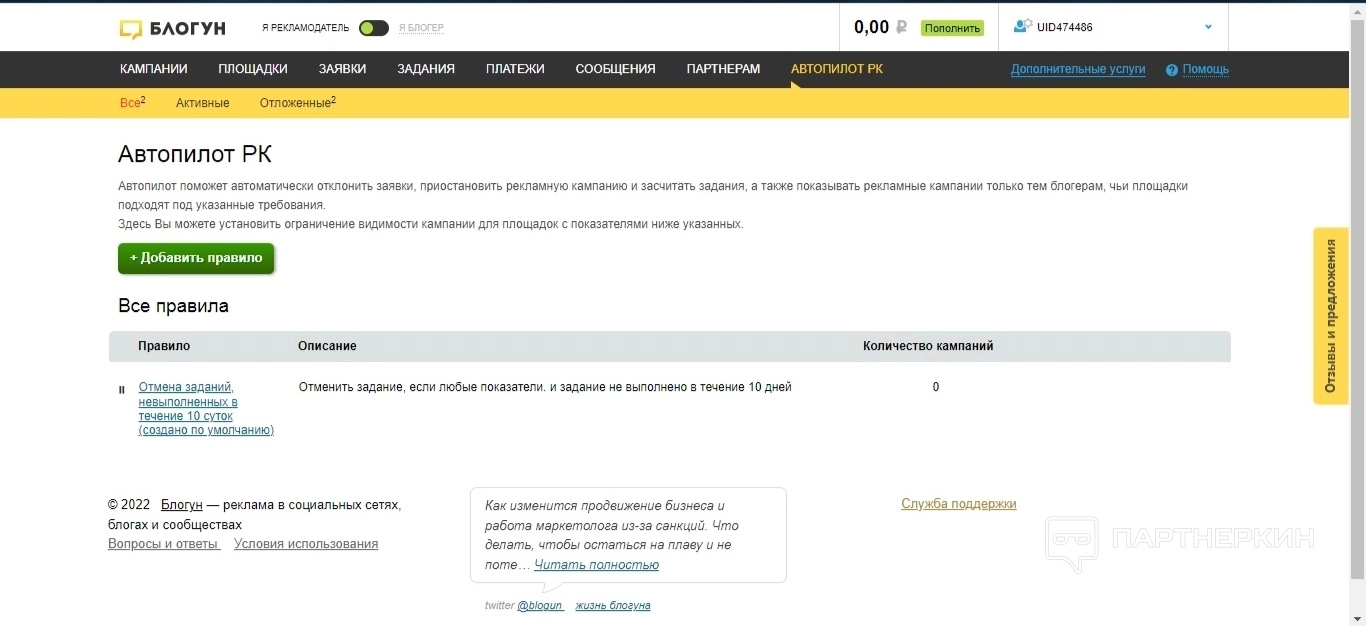Click the Добавить правило button
Image resolution: width=1366 pixels, height=626 pixels.
(196, 258)
